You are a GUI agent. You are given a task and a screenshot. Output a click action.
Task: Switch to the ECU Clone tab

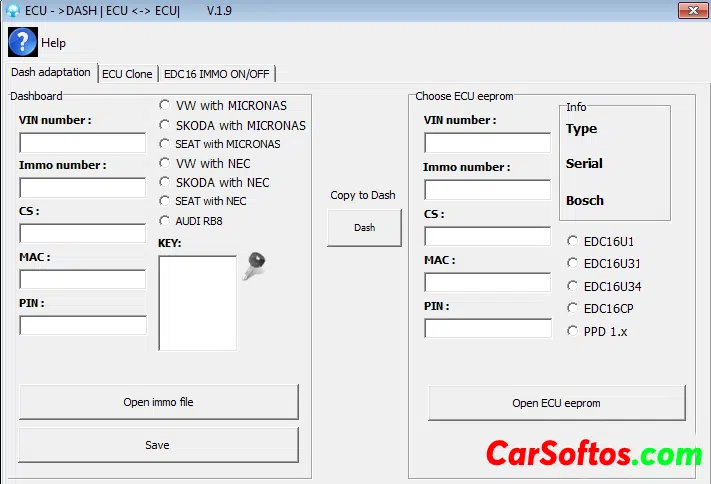(127, 74)
